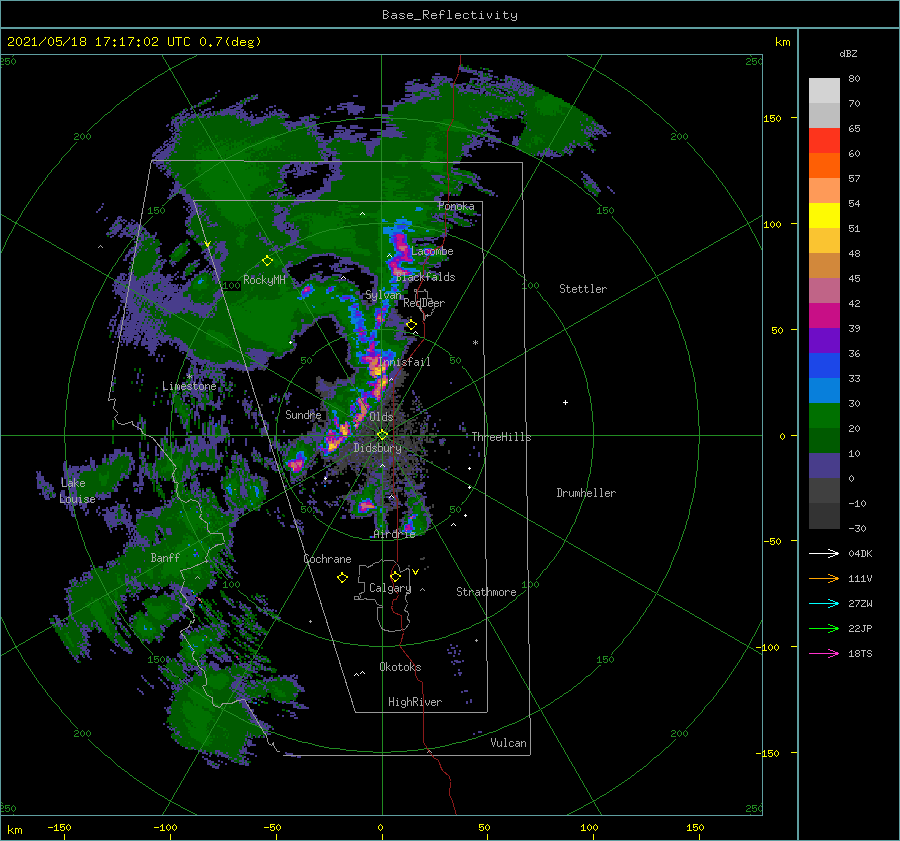Select the red 65–60 dBZ color swatch
Viewport: 900px width, 841px height.
click(x=824, y=141)
